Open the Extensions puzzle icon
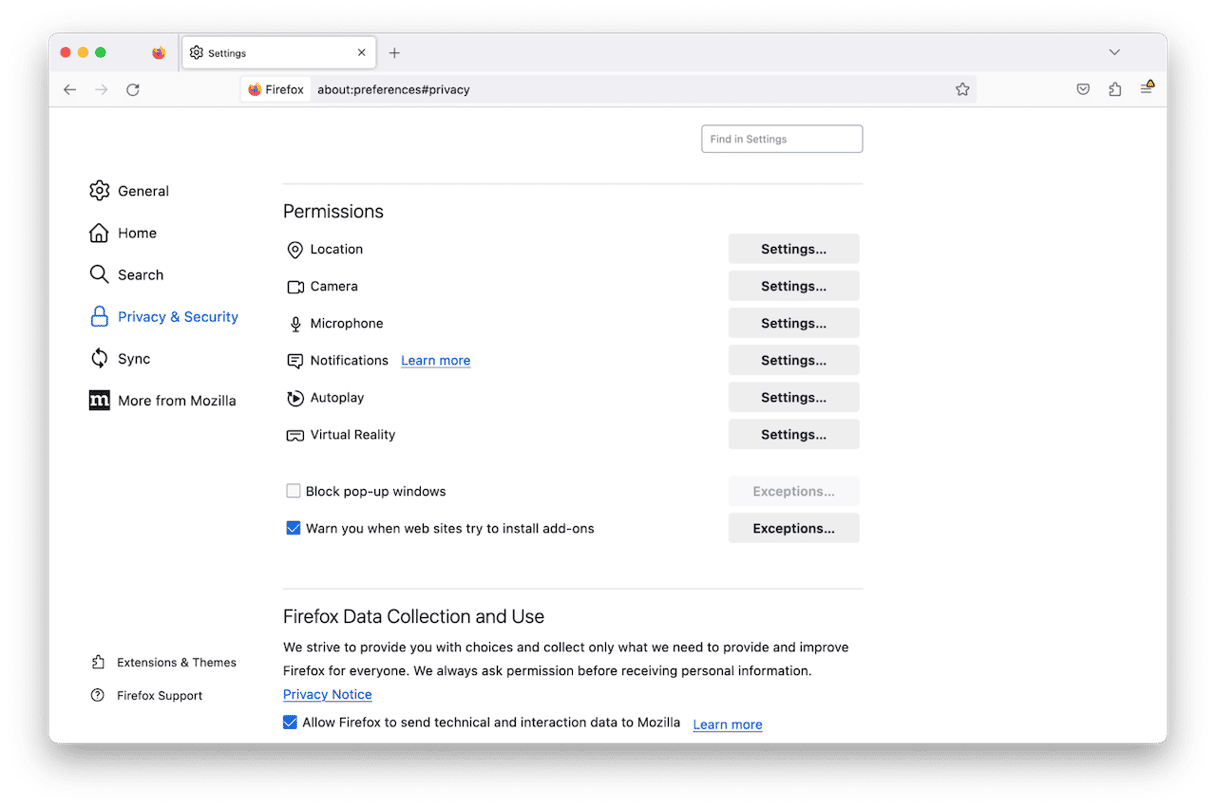Viewport: 1216px width, 808px height. point(1115,90)
